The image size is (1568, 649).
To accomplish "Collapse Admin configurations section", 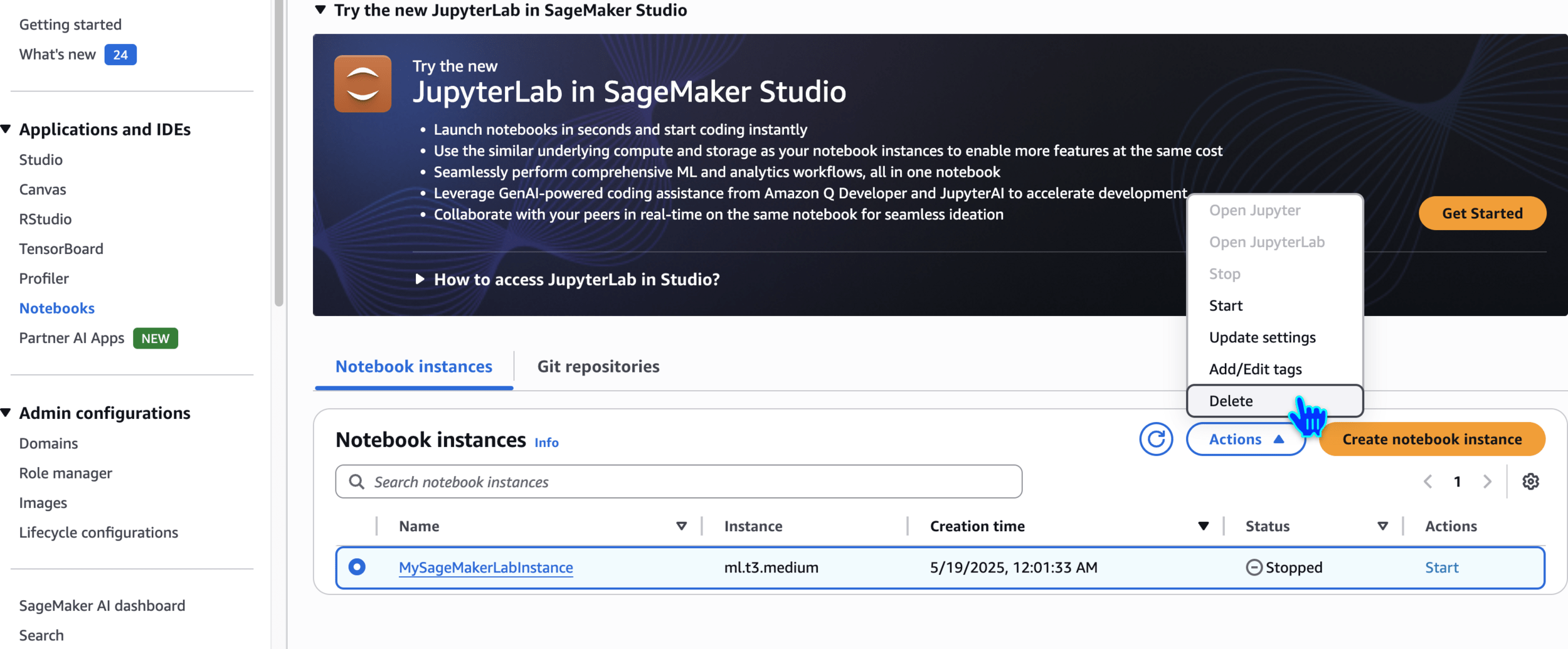I will 6,413.
